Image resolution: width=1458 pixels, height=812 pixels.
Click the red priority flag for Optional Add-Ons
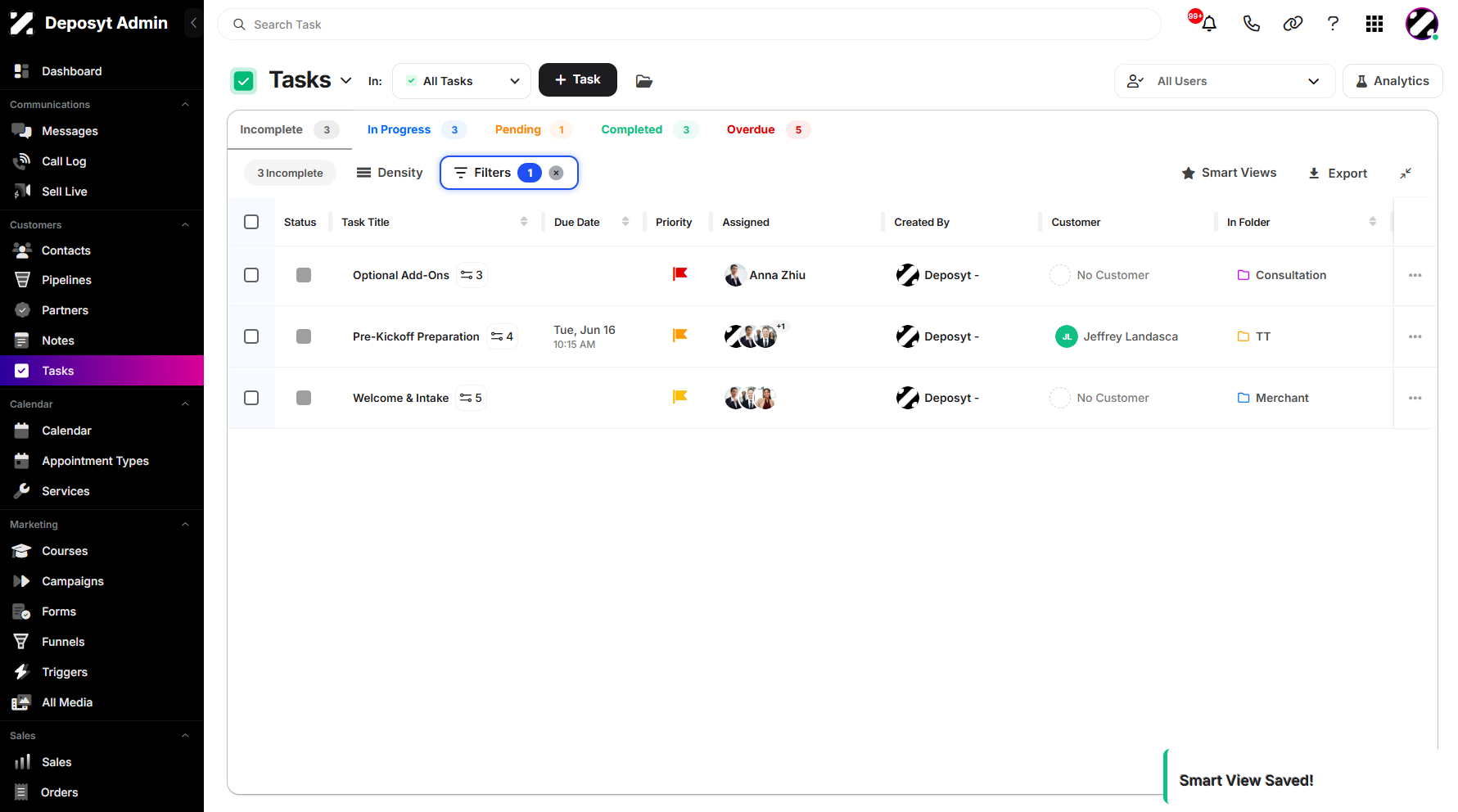[680, 274]
